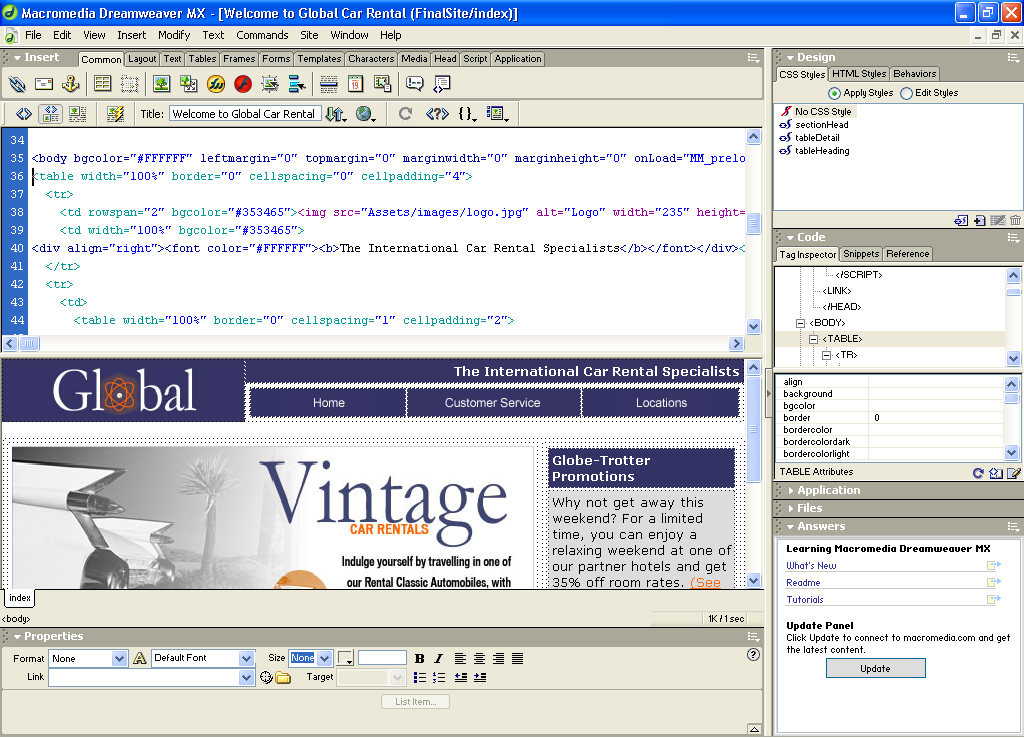Click the Hyperlink insert icon
This screenshot has height=738, width=1024.
[x=17, y=84]
